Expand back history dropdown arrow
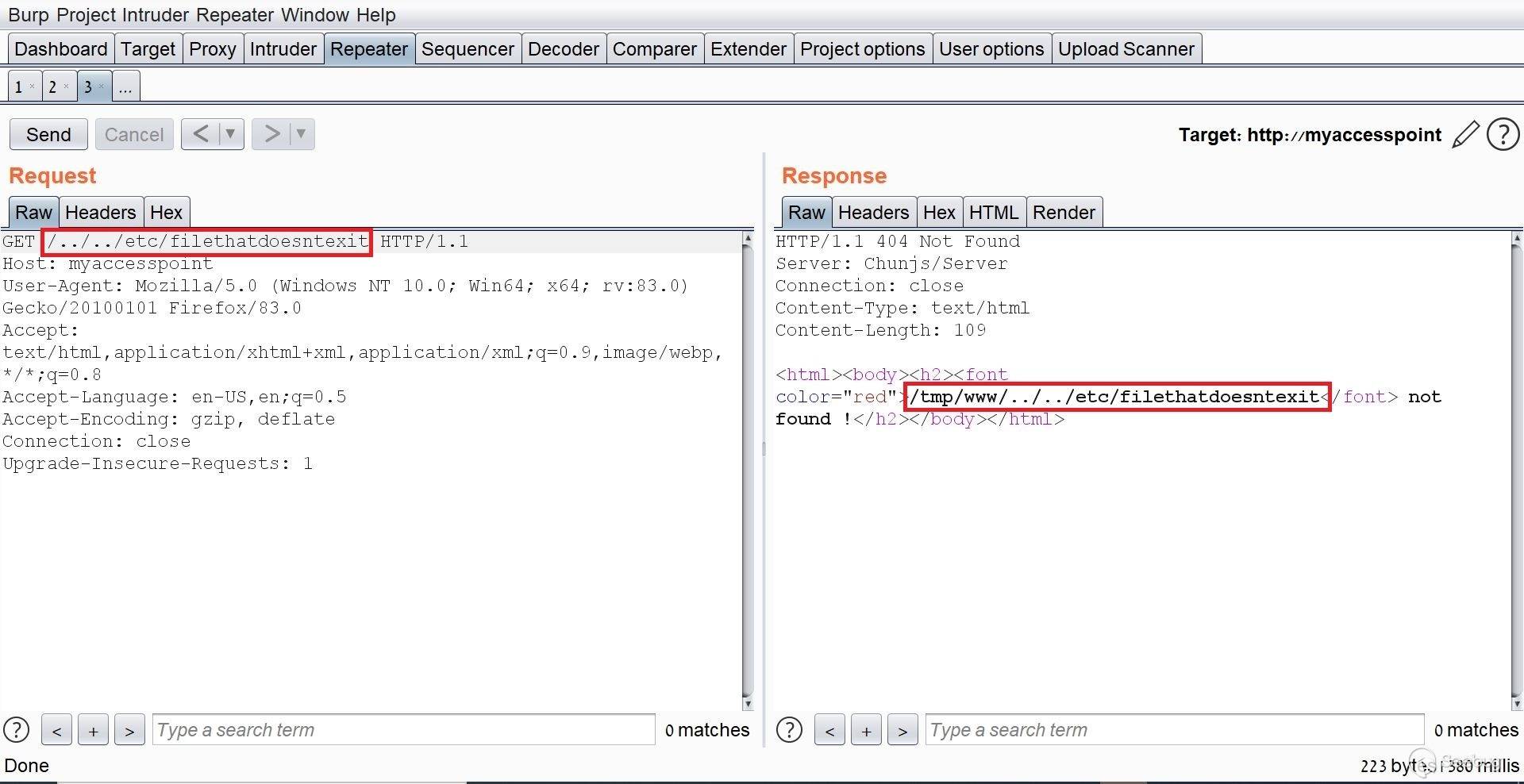This screenshot has width=1524, height=784. 230,134
